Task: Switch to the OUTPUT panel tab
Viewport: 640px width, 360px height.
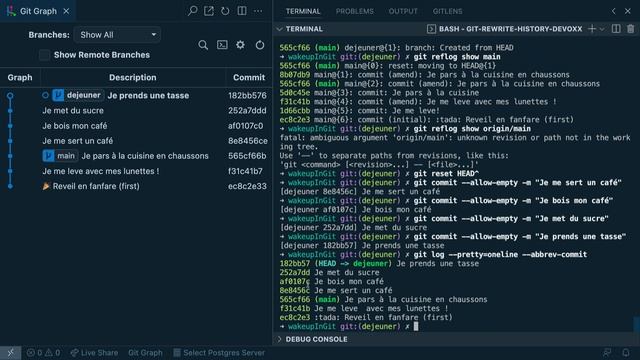Action: [x=403, y=11]
